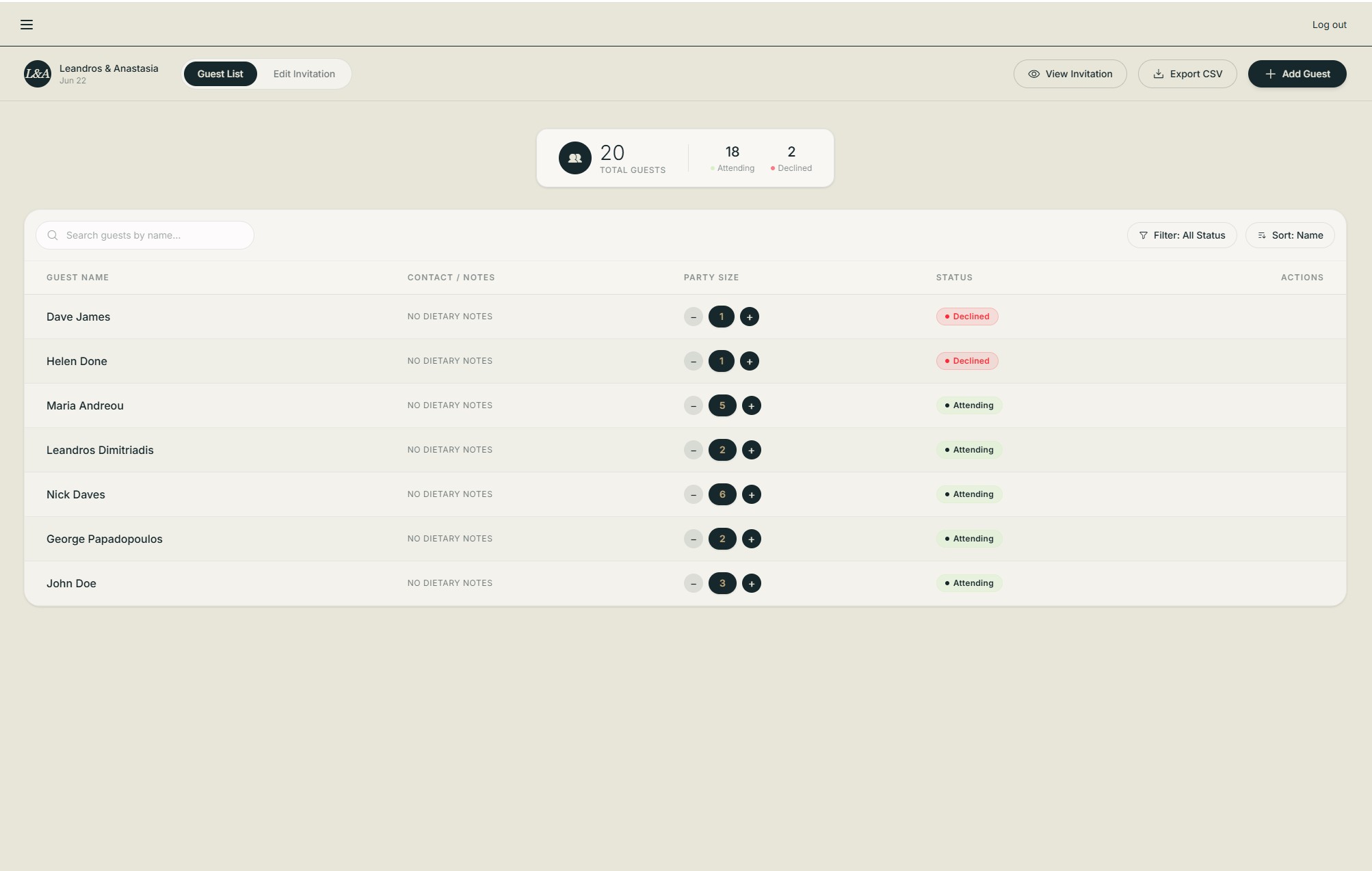1372x871 pixels.
Task: Decrease party size for John Doe
Action: (x=694, y=583)
